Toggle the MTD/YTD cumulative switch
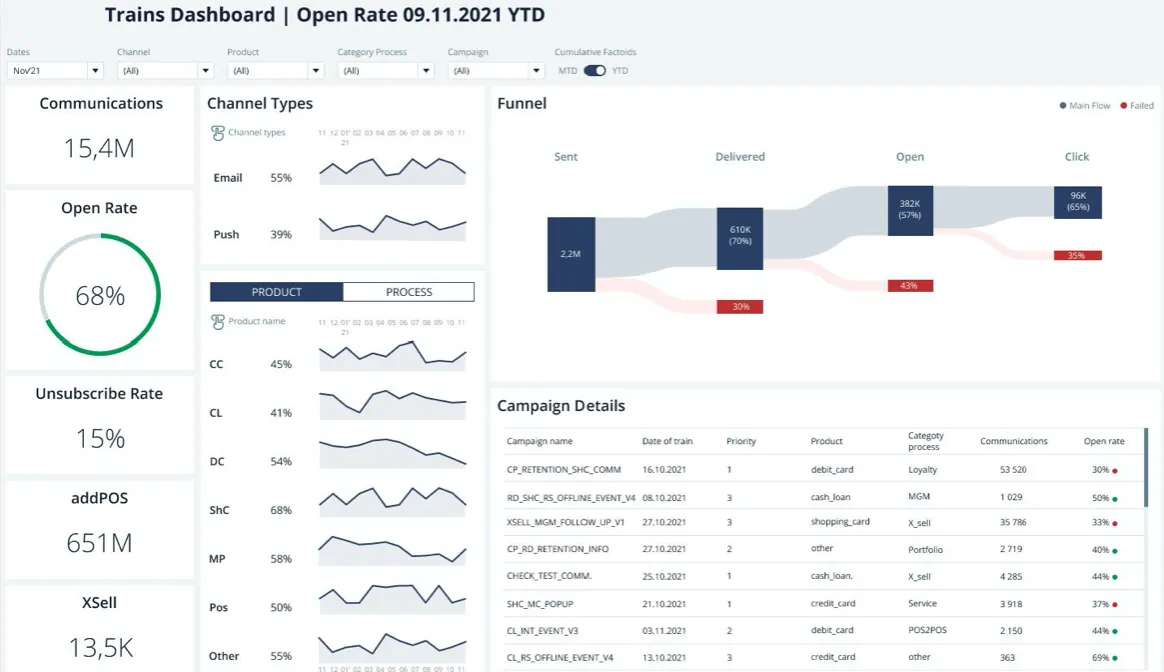Screen dimensions: 1164x672 click(595, 71)
